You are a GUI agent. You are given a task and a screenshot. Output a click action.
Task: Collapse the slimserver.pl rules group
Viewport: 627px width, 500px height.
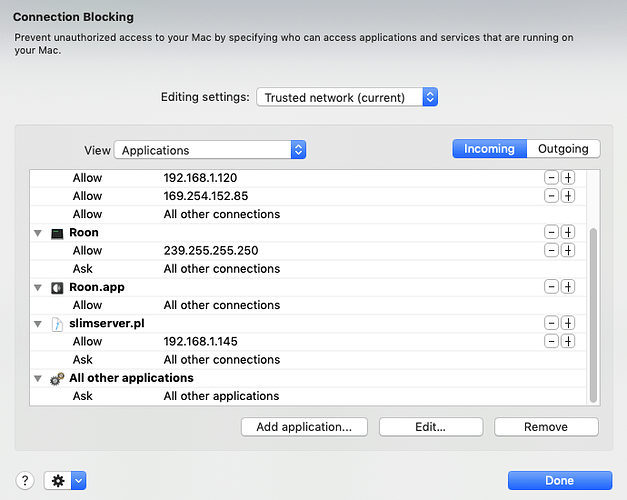pyautogui.click(x=38, y=324)
